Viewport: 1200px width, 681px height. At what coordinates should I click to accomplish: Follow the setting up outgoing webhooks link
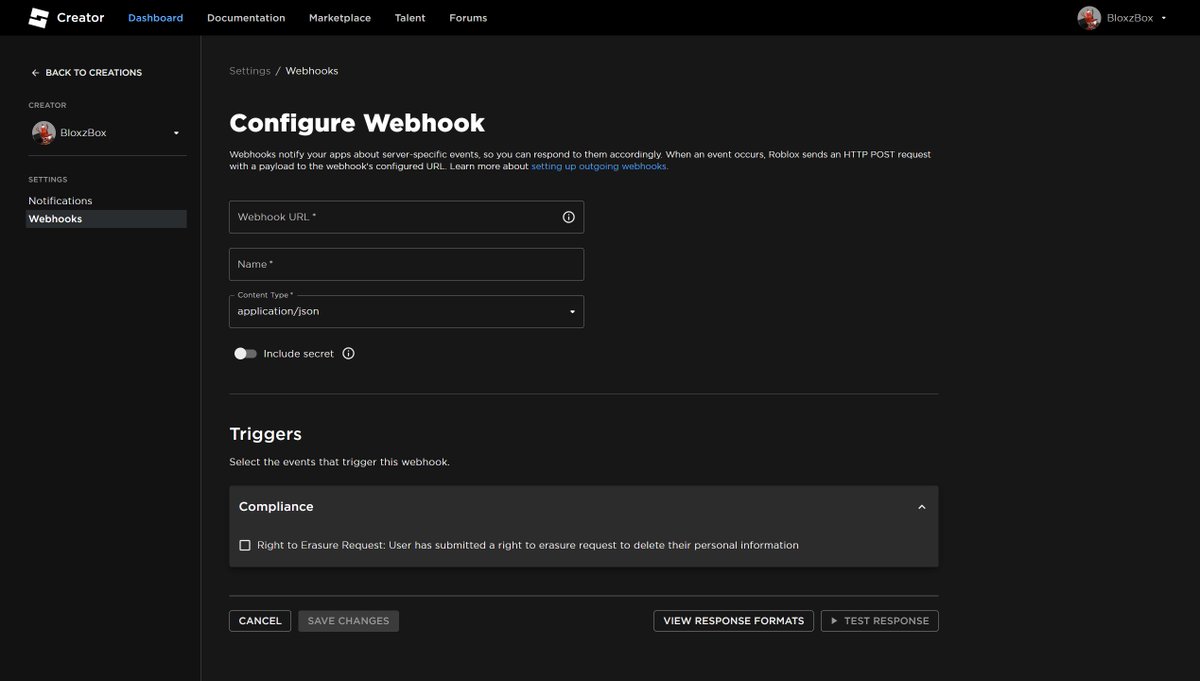(599, 165)
